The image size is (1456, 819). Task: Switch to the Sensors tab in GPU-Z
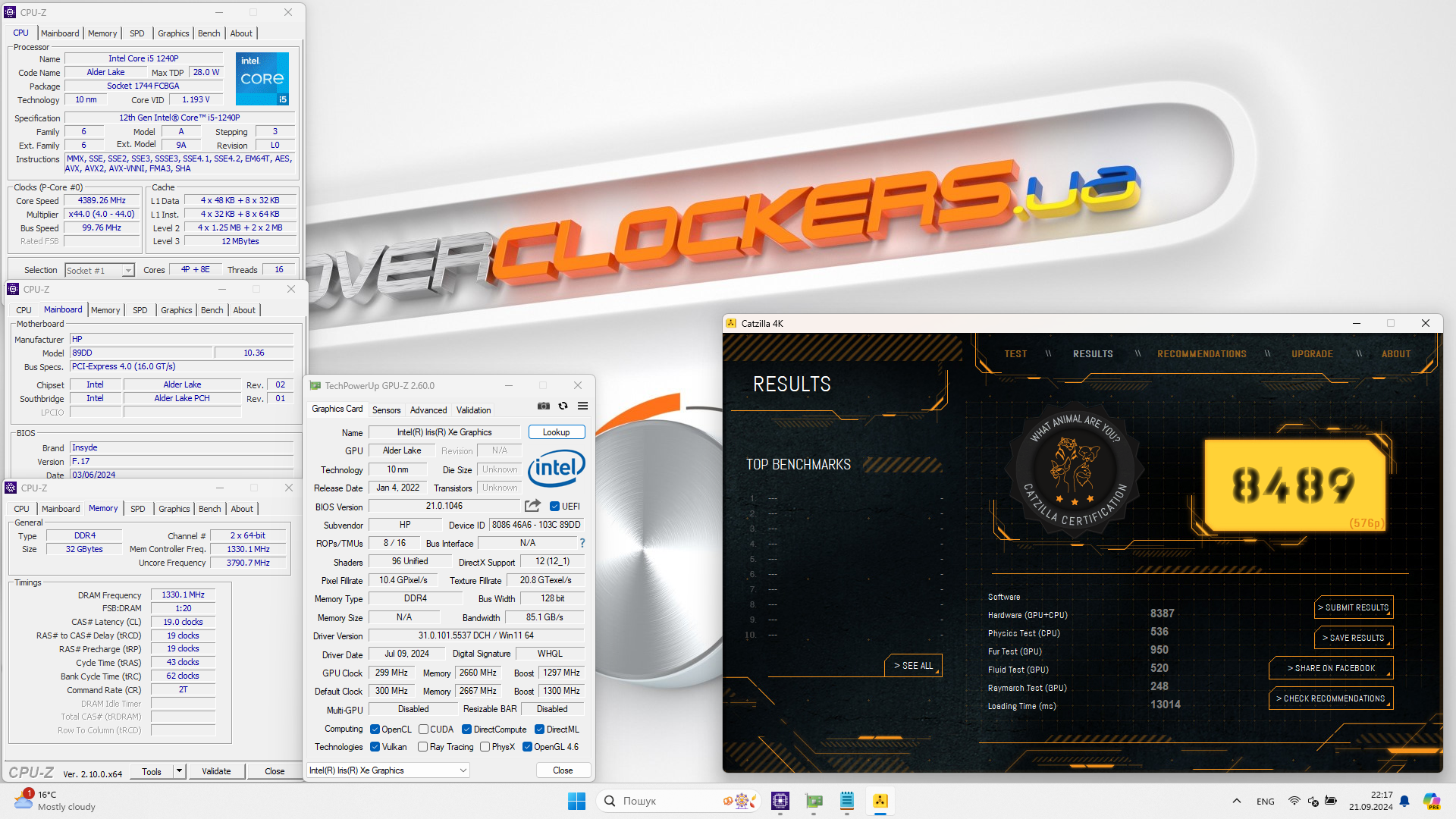[x=386, y=410]
